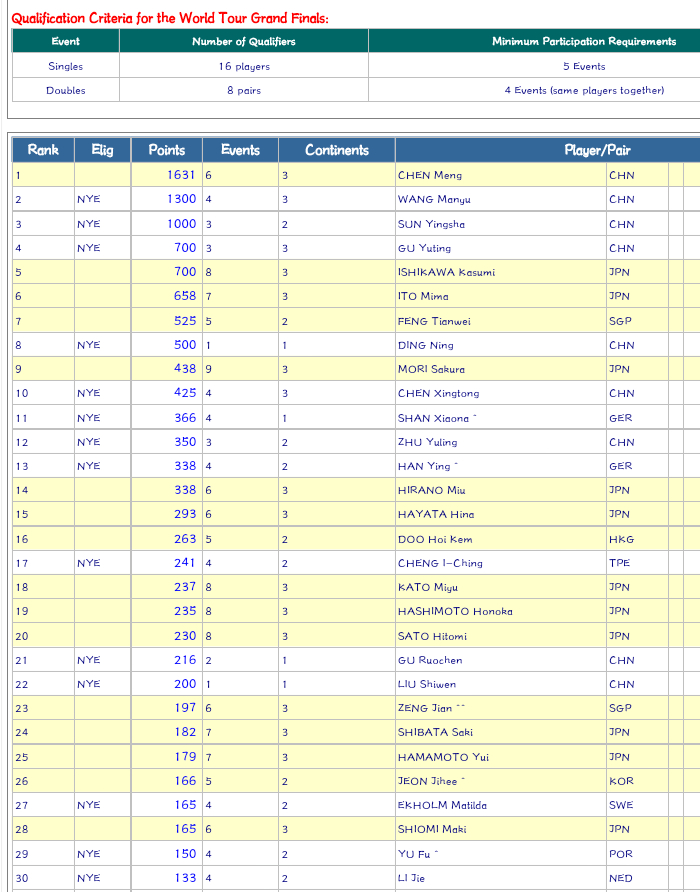Click the Events column header
The image size is (700, 892).
(240, 150)
